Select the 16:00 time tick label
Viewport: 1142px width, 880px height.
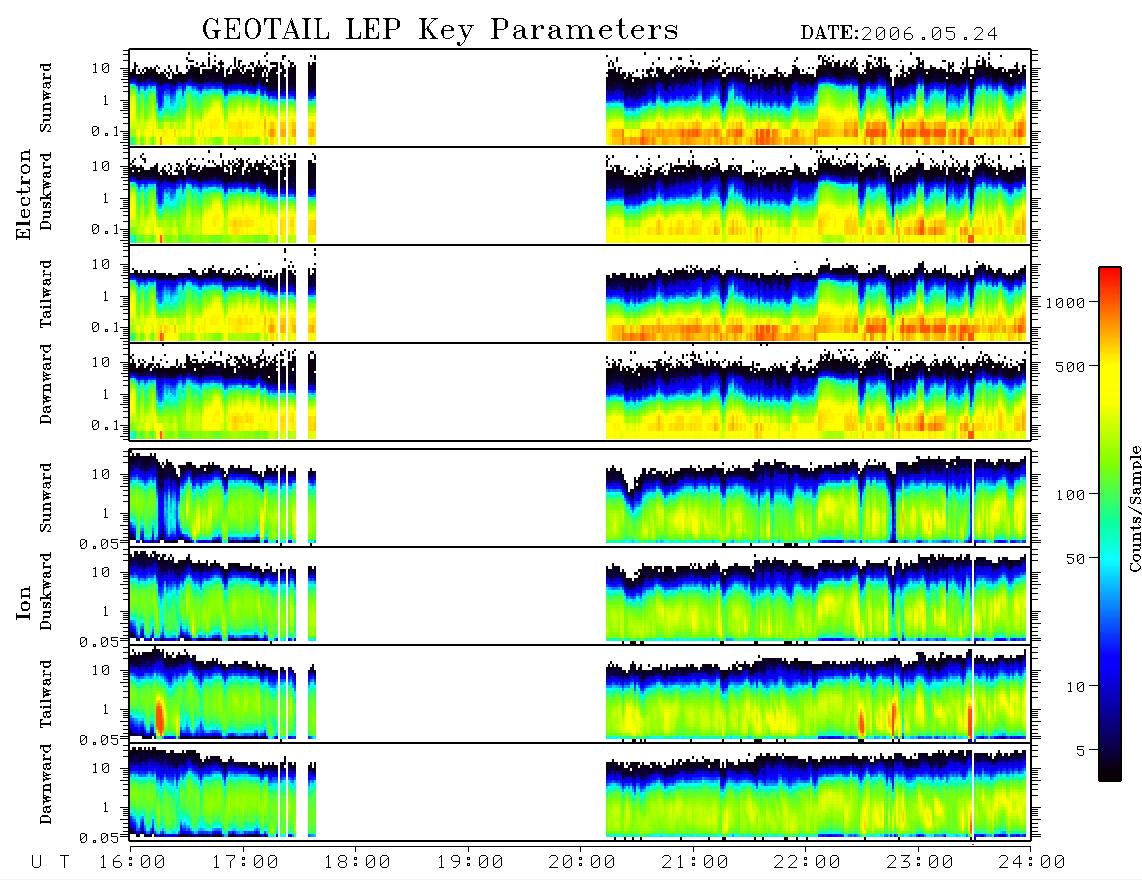coord(133,863)
